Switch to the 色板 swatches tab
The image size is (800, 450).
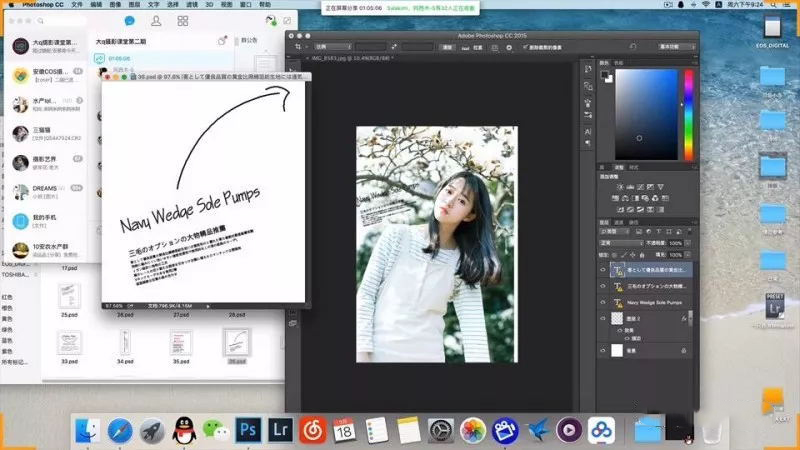coord(619,63)
